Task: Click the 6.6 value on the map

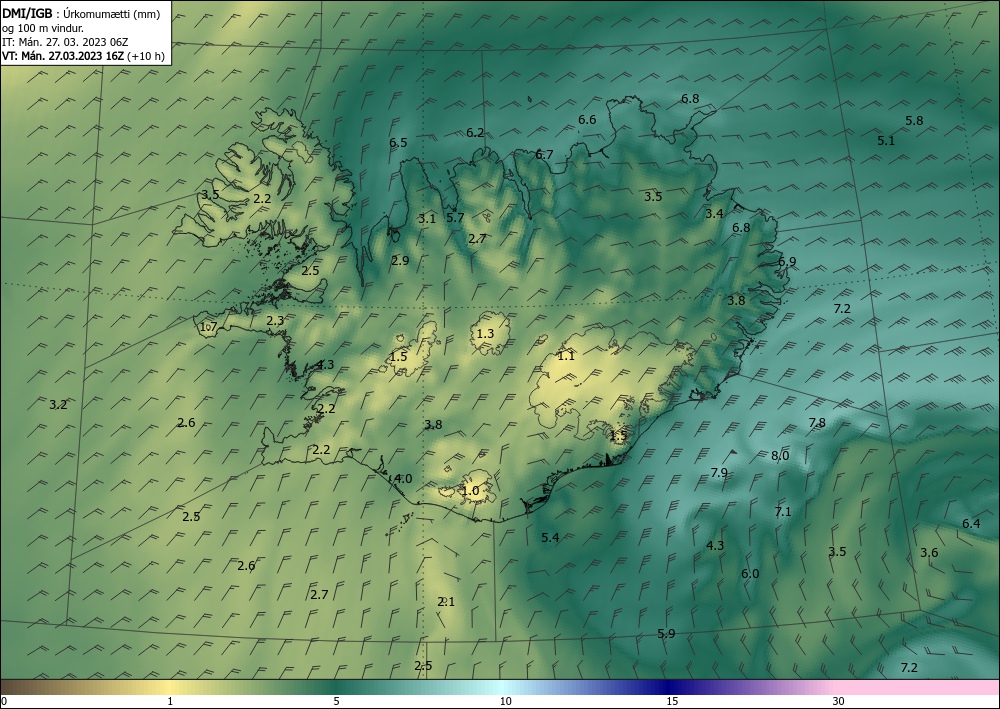Action: 587,120
